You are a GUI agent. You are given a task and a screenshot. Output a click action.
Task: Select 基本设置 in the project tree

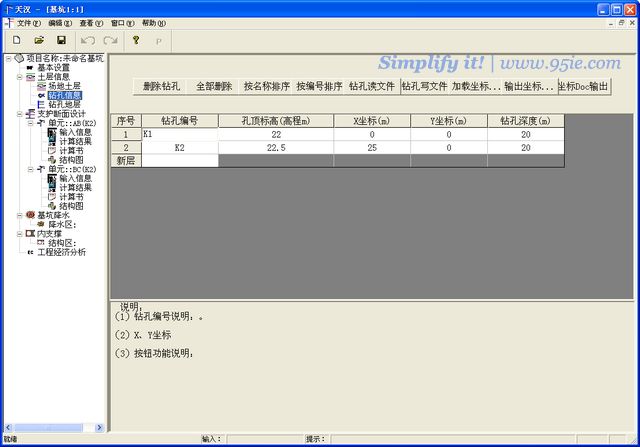pyautogui.click(x=54, y=68)
